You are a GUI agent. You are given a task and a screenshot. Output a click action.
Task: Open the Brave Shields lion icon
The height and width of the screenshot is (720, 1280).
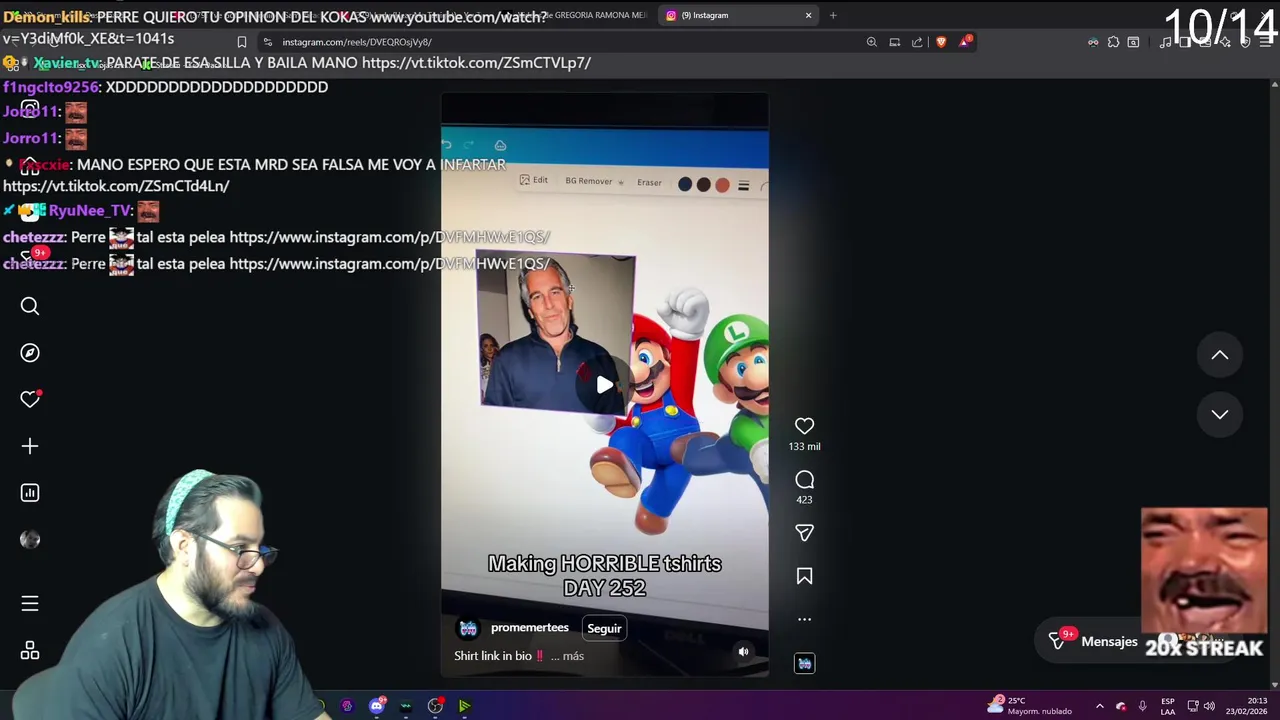coord(941,42)
